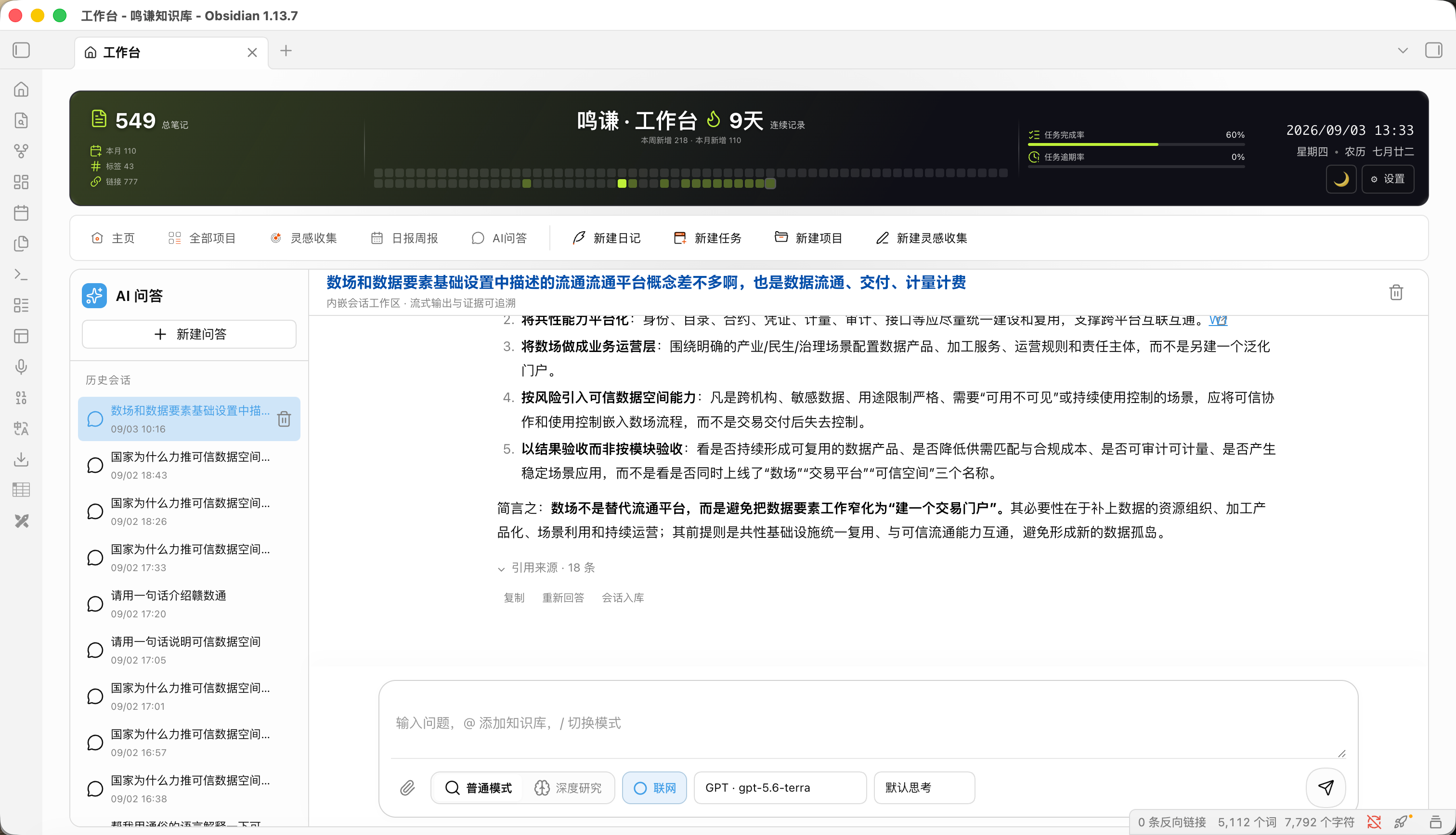This screenshot has width=1456, height=835.
Task: Toggle the left sidebar panel icon
Action: point(21,51)
